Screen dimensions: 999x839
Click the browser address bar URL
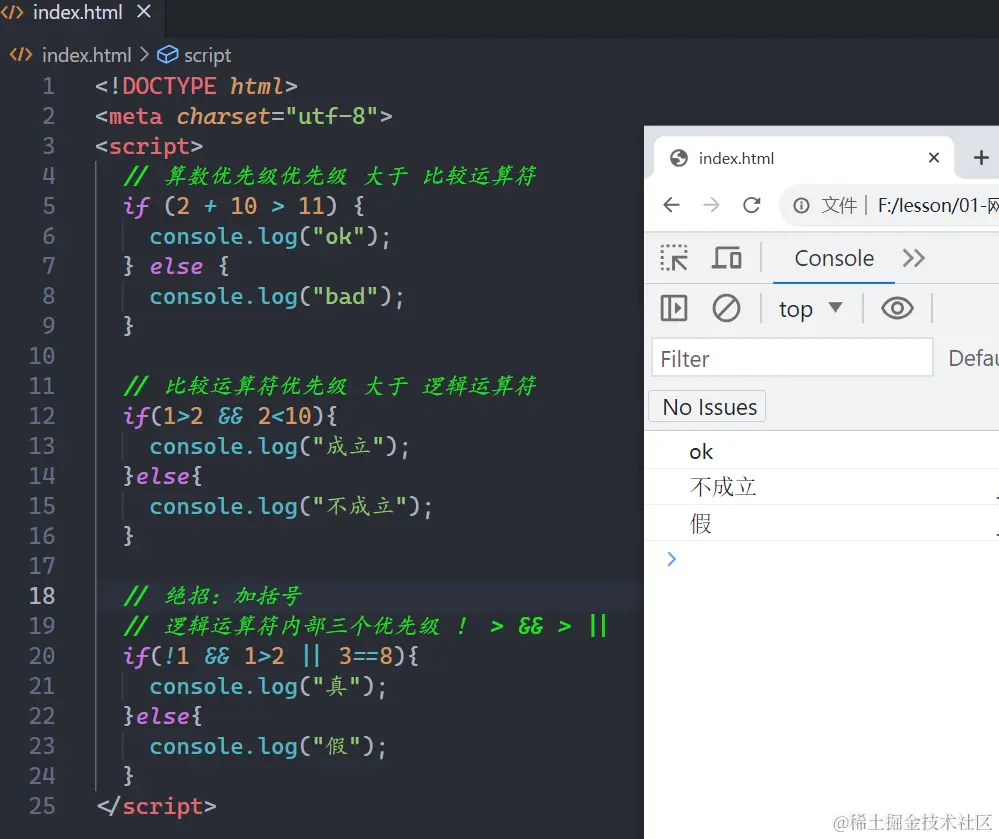click(x=938, y=205)
